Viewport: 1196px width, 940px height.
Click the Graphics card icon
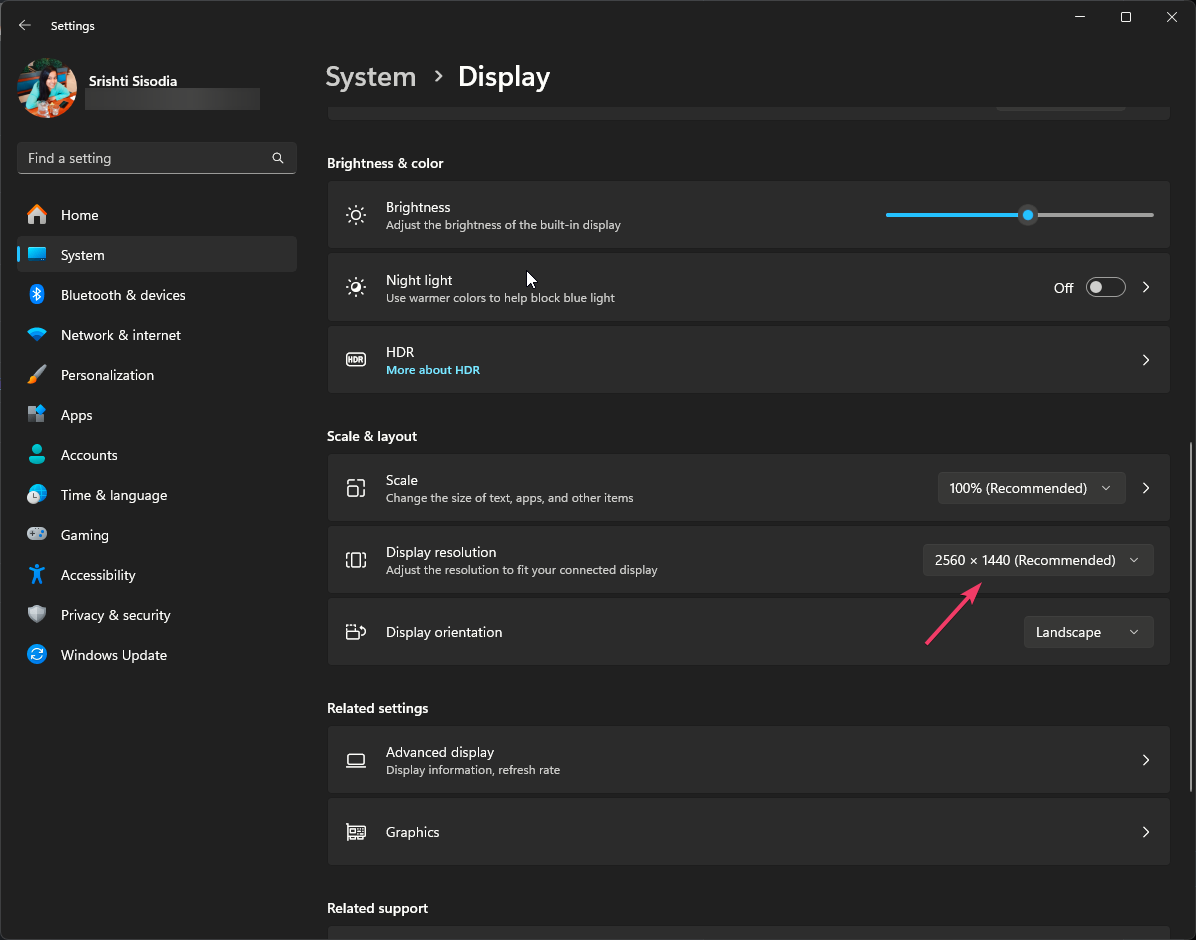pos(356,832)
